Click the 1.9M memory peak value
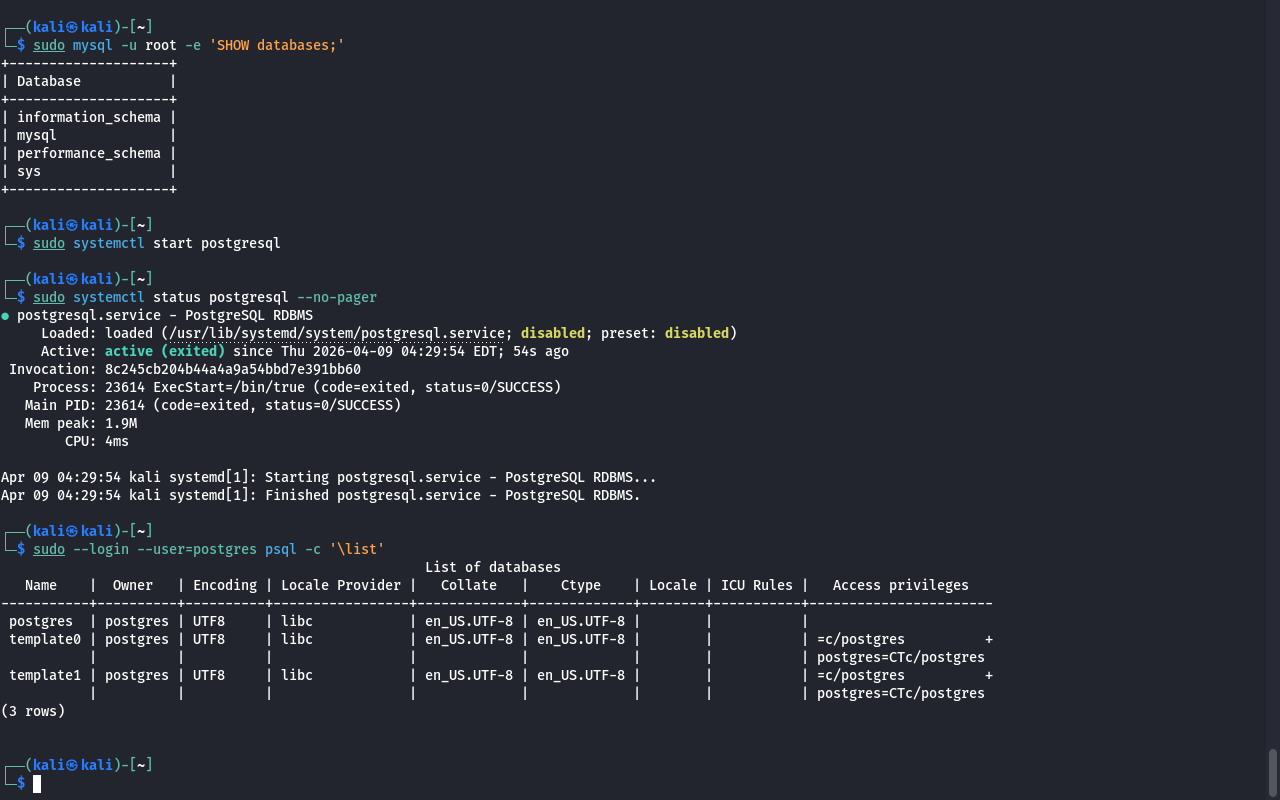 121,423
